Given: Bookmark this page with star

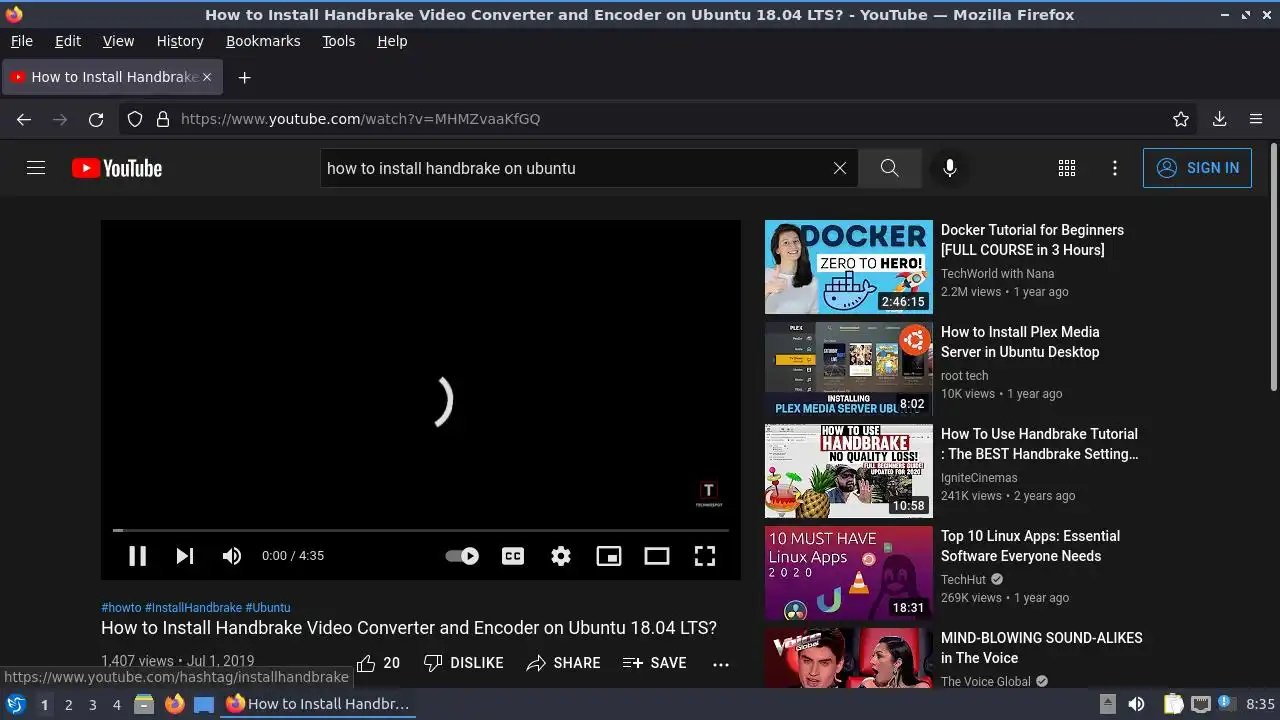Looking at the screenshot, I should (1181, 119).
